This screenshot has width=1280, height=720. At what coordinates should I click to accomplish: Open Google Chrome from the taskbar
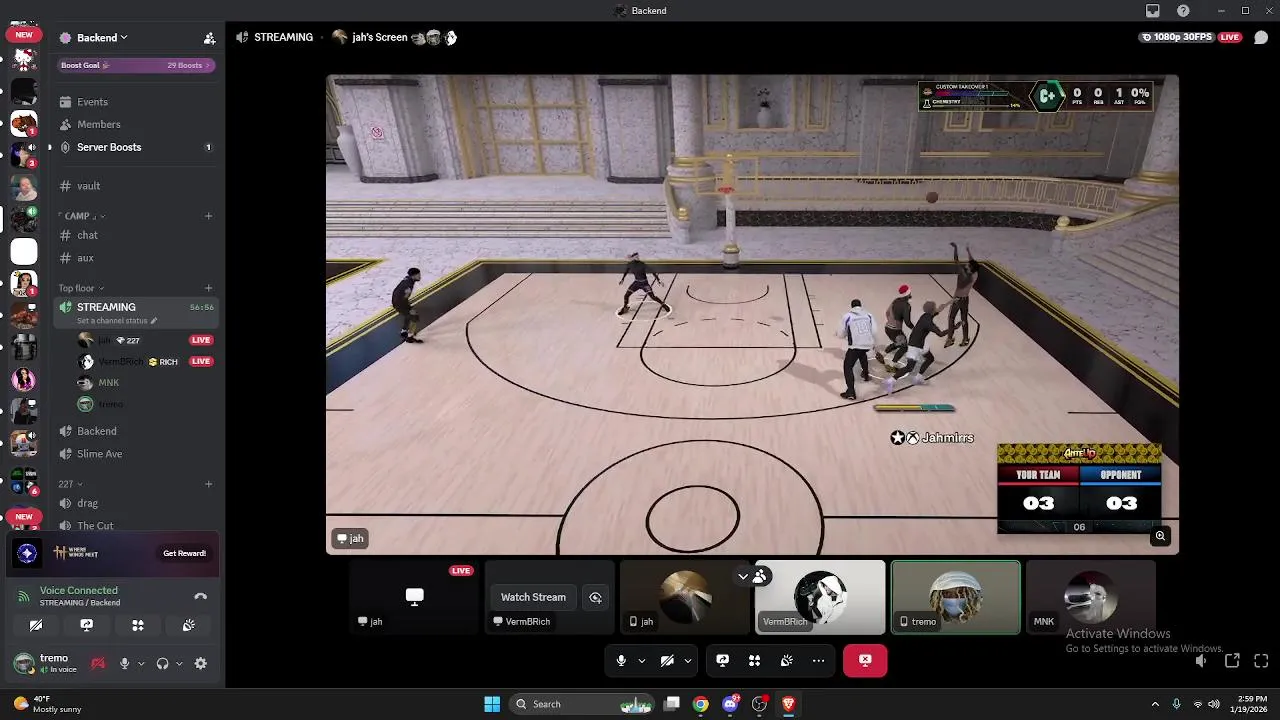click(x=701, y=704)
